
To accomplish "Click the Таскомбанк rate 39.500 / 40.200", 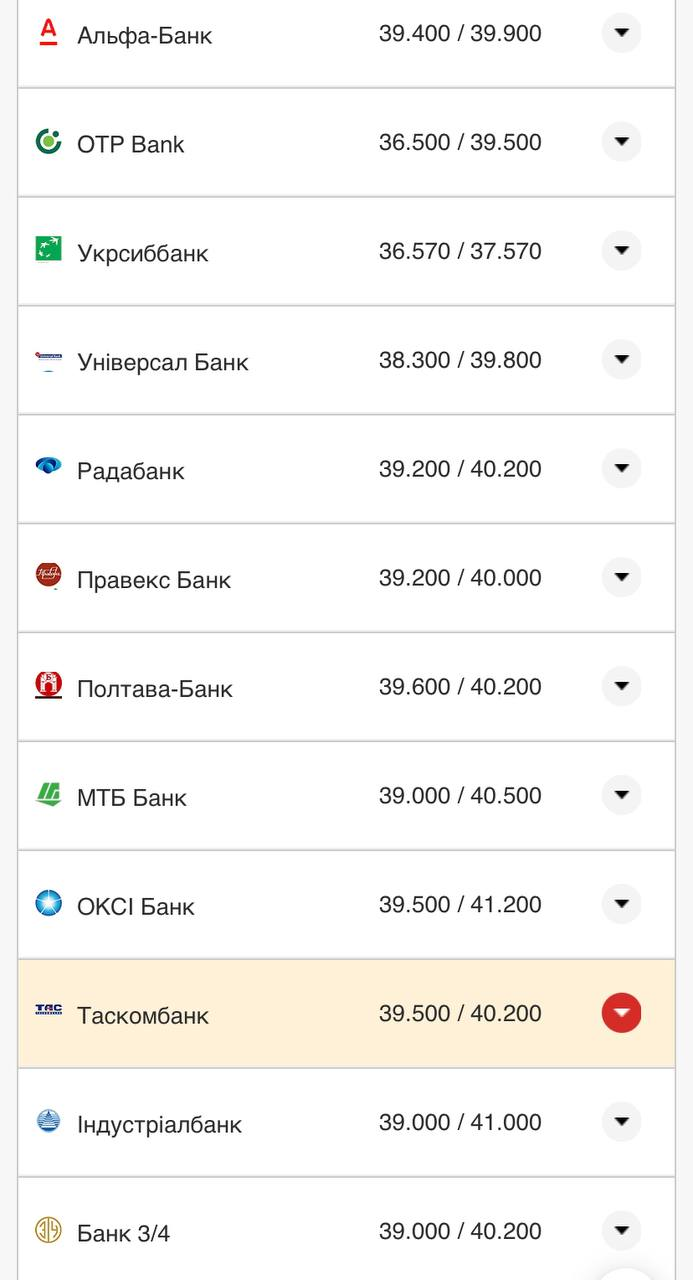I will click(460, 1014).
